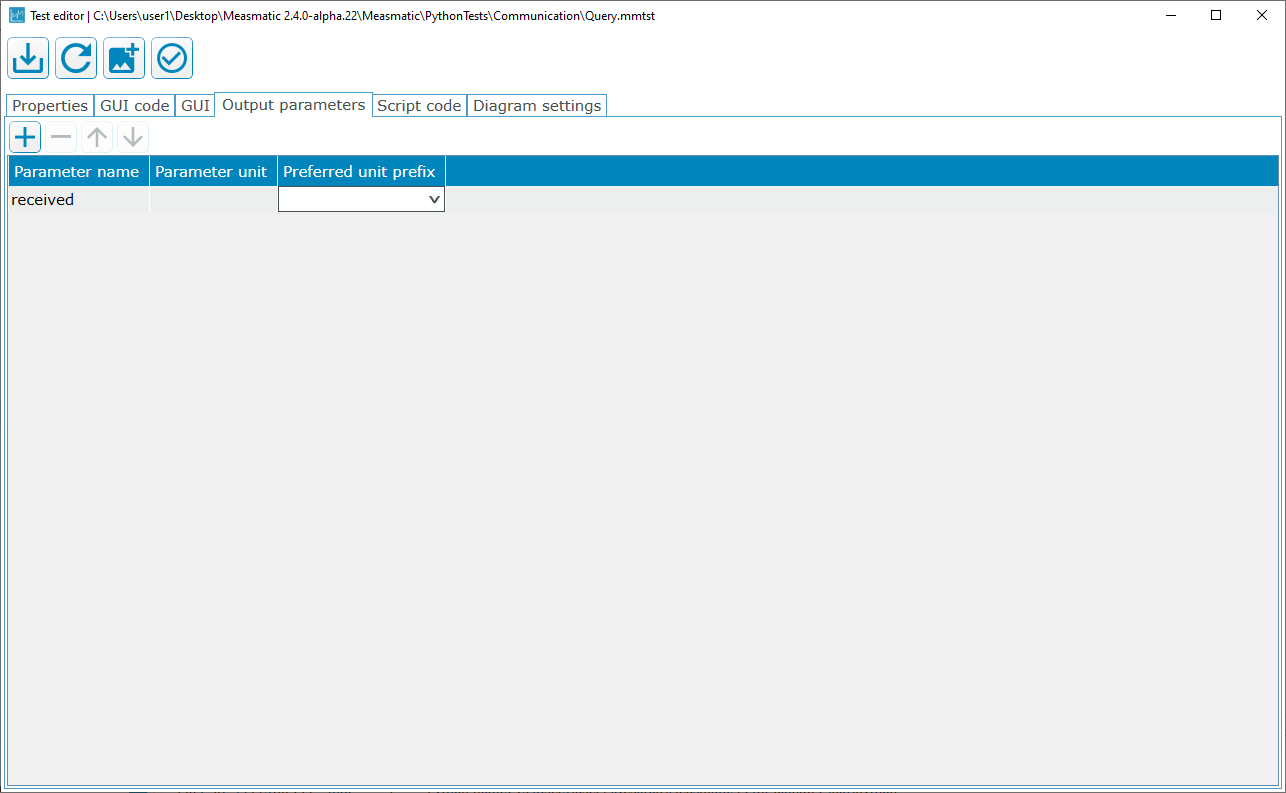Image resolution: width=1286 pixels, height=793 pixels.
Task: Close the Test editor window
Action: pyautogui.click(x=1262, y=15)
